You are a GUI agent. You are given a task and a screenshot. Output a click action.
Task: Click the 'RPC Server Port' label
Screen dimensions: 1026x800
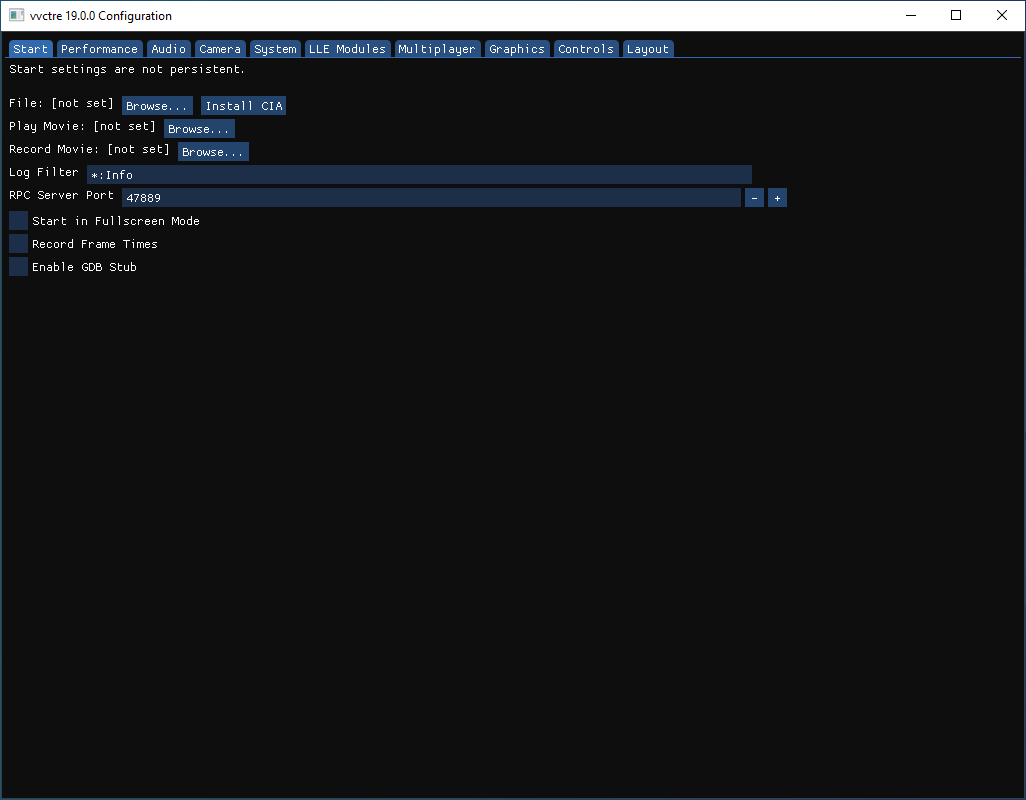(x=62, y=195)
